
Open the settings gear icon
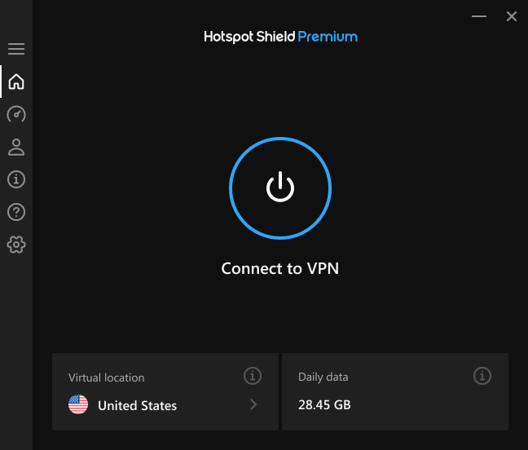(x=16, y=245)
